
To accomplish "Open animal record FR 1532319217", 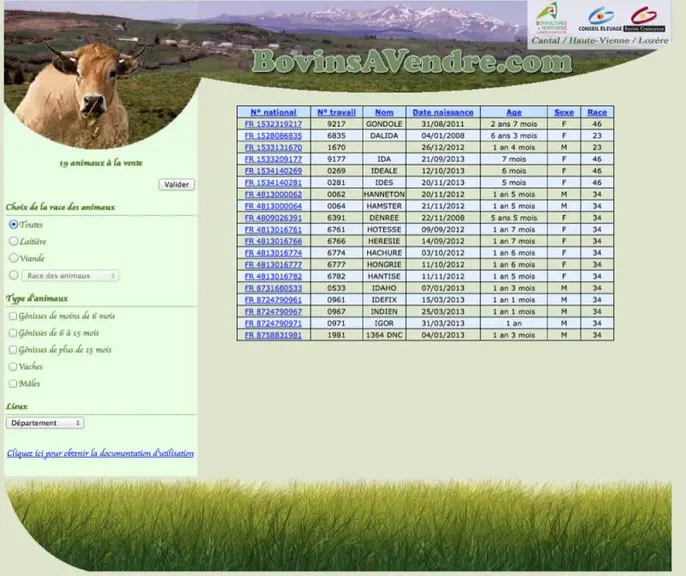I will [x=273, y=124].
